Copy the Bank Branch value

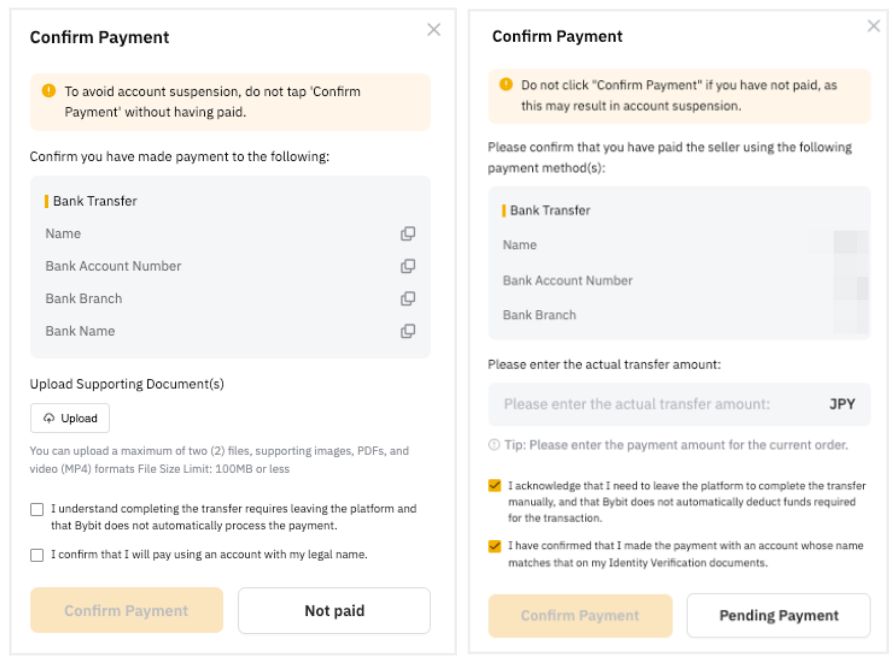[408, 299]
